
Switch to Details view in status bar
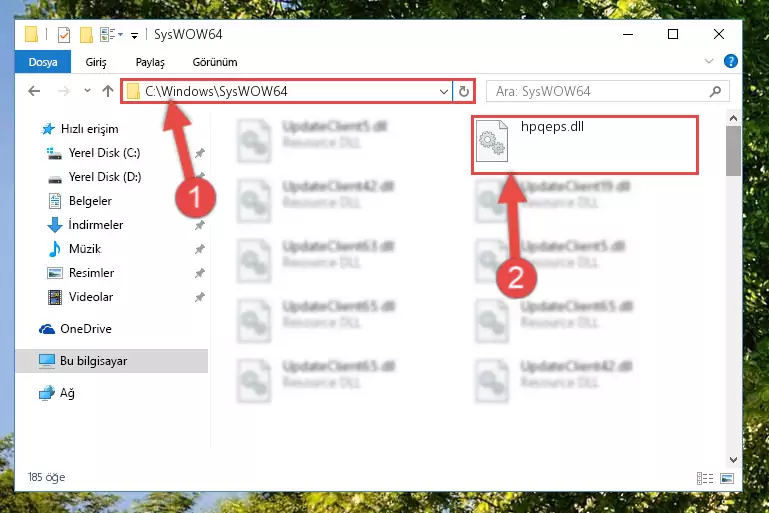pyautogui.click(x=705, y=478)
